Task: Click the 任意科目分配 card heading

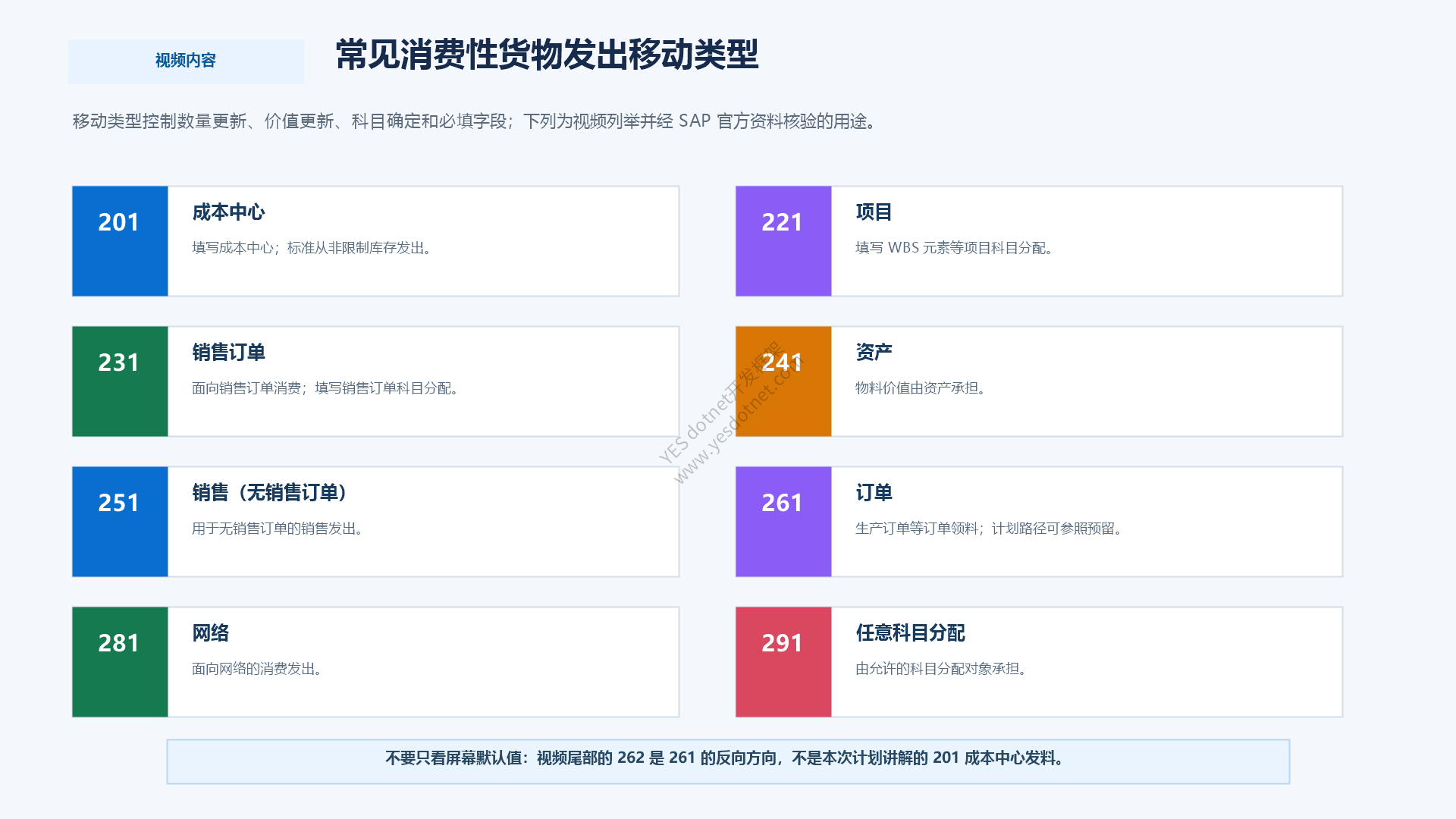Action: pyautogui.click(x=910, y=633)
